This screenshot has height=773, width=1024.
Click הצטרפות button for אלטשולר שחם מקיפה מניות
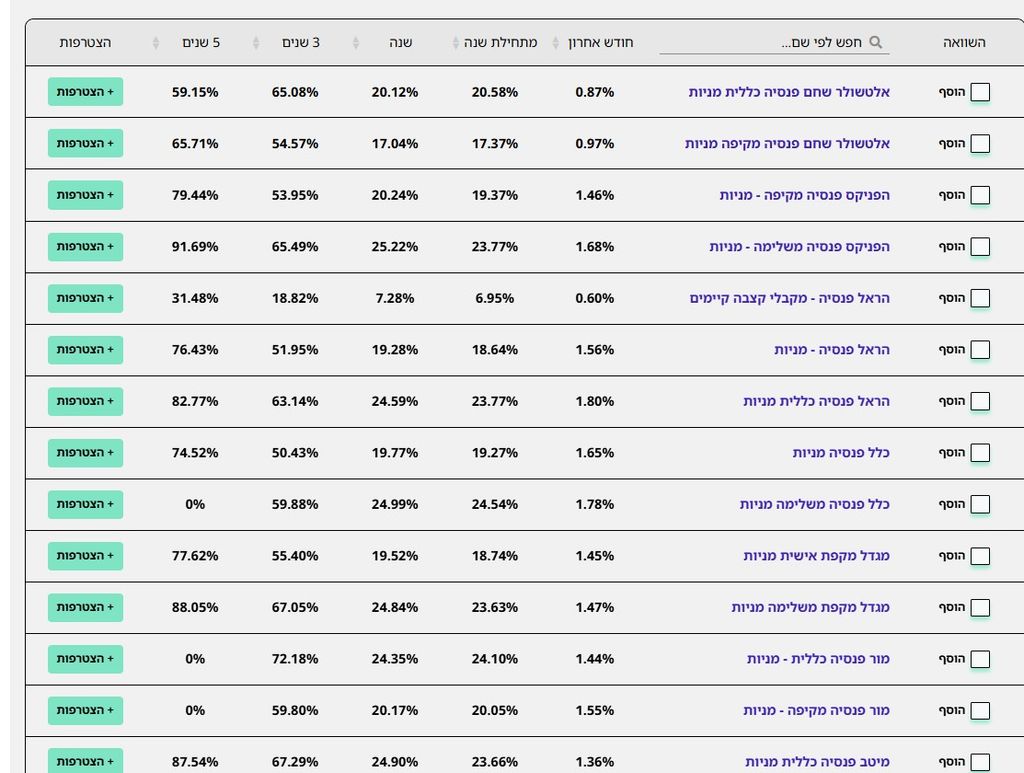tap(86, 144)
